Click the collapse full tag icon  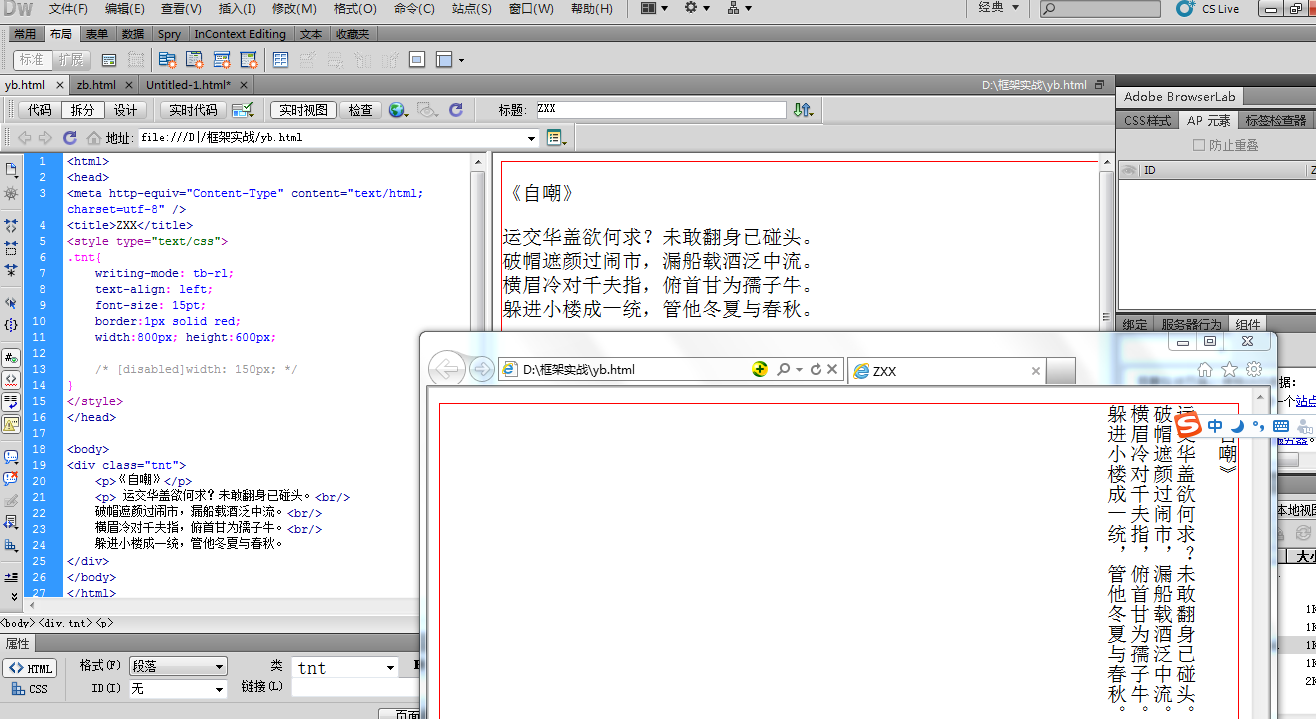point(11,225)
